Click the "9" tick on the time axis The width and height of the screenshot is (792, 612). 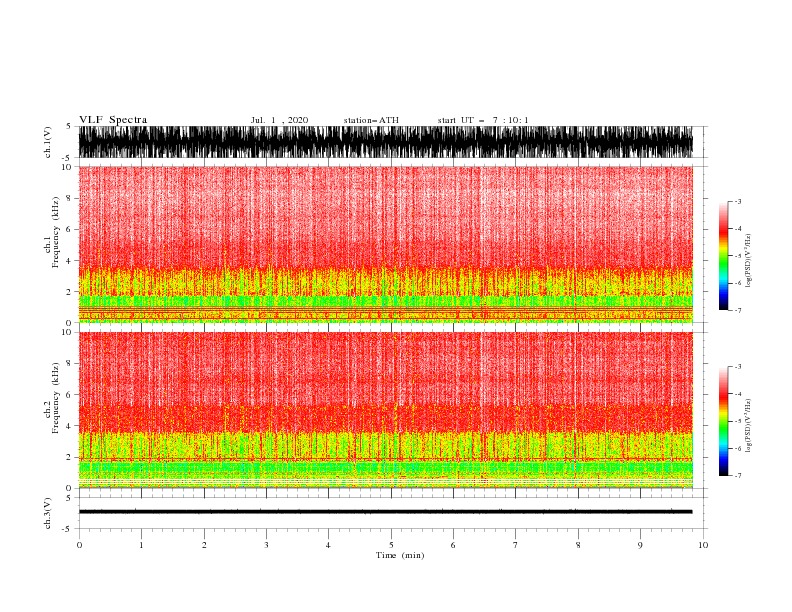(640, 545)
